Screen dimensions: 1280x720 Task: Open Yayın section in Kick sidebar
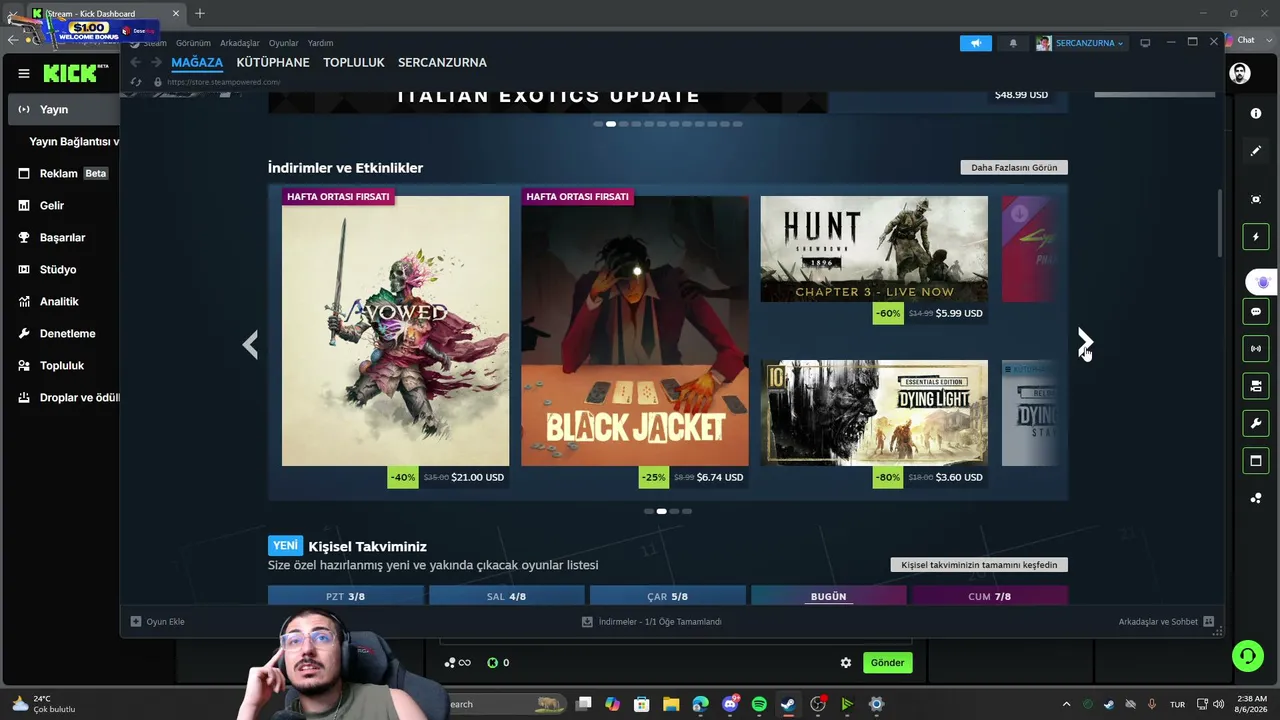pyautogui.click(x=64, y=109)
